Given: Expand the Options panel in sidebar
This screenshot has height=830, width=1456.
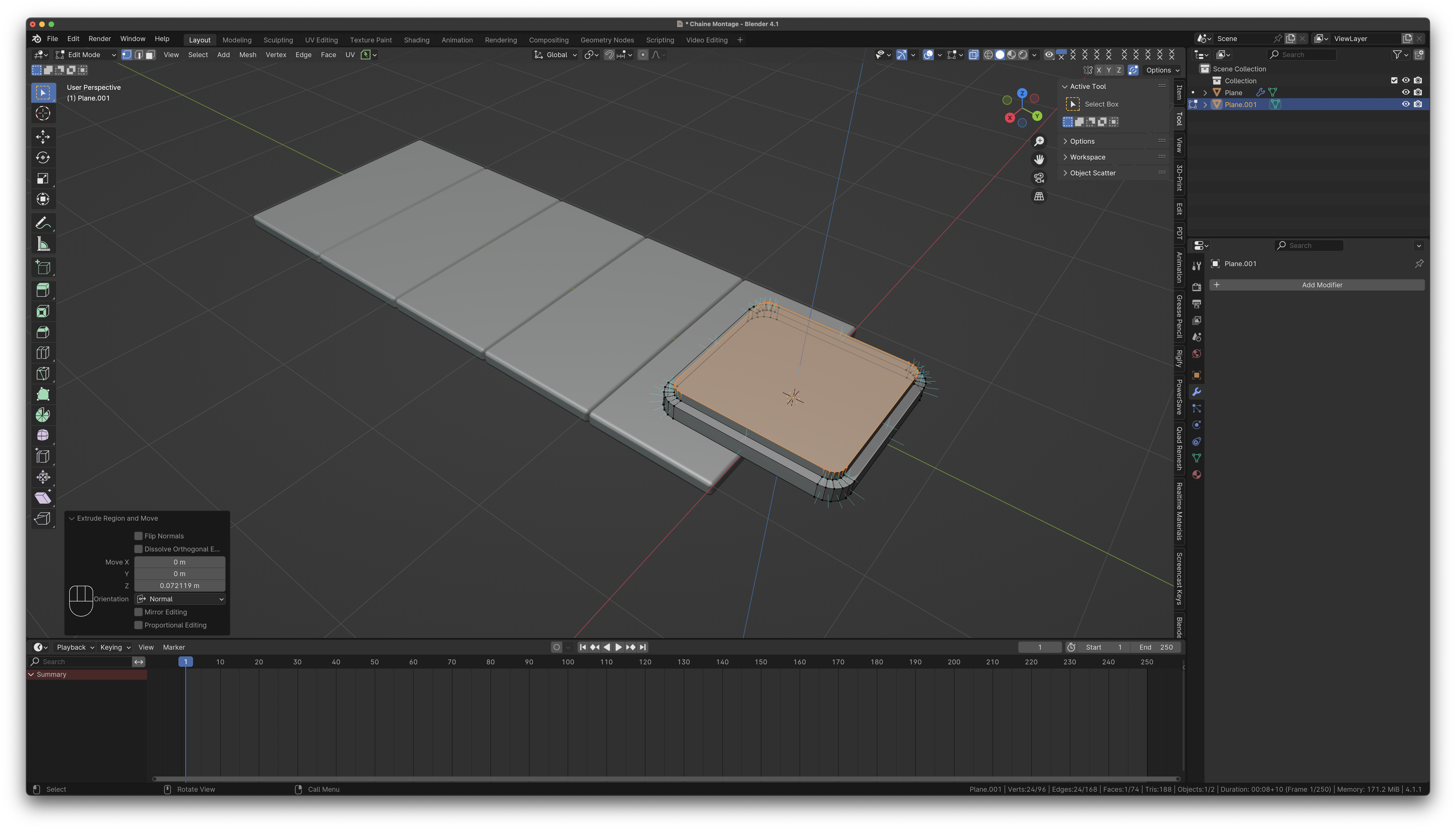Looking at the screenshot, I should (x=1065, y=141).
